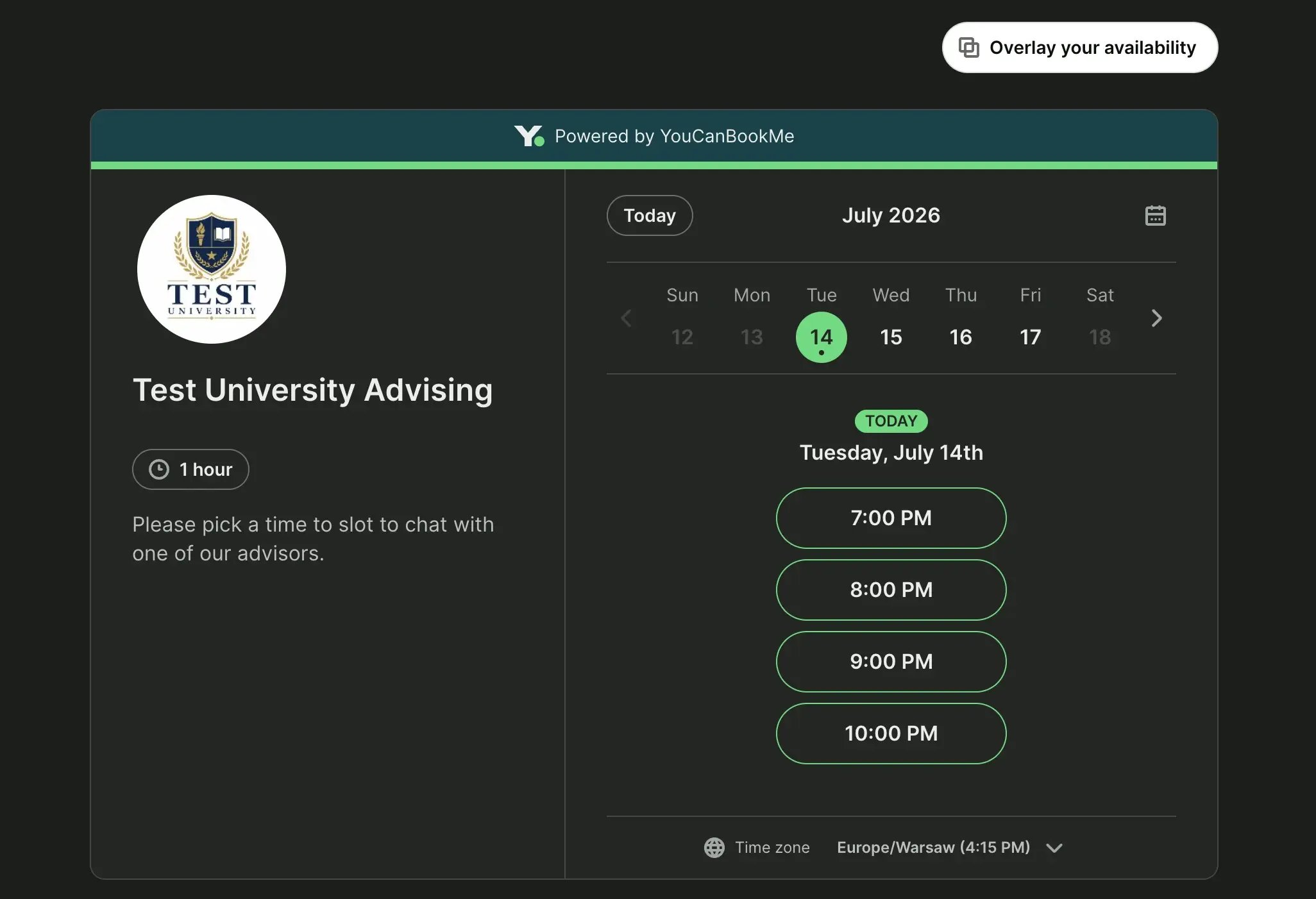Click the clock icon beside 1 hour

click(159, 469)
